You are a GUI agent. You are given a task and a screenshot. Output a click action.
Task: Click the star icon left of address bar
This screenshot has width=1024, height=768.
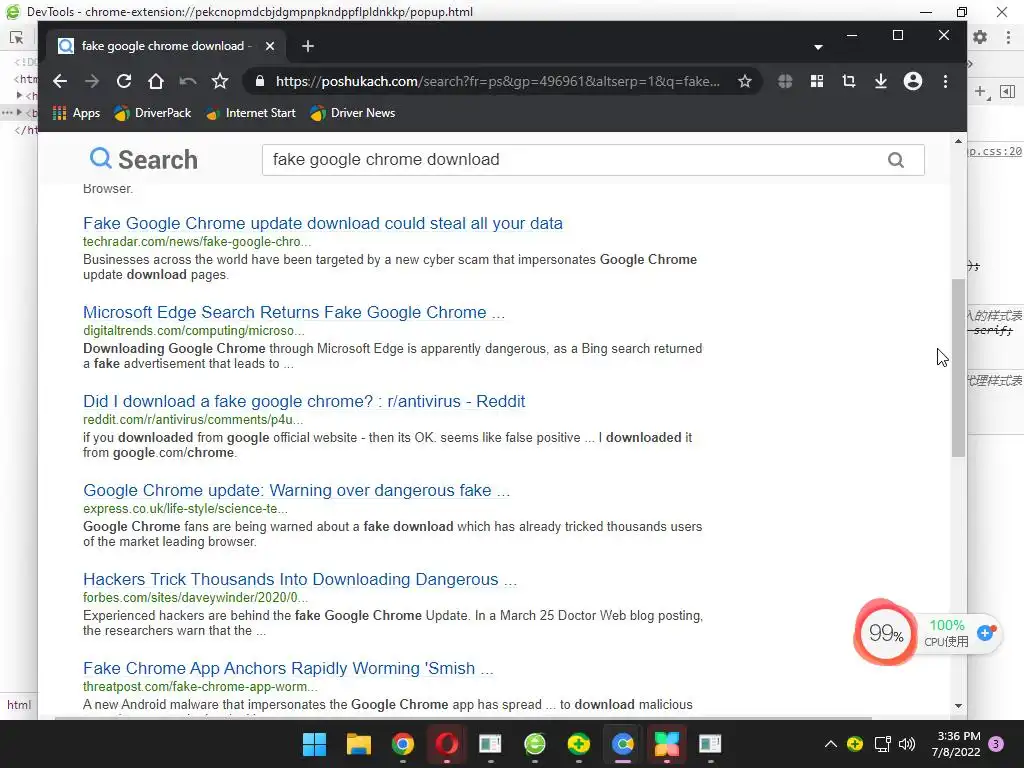pyautogui.click(x=220, y=81)
